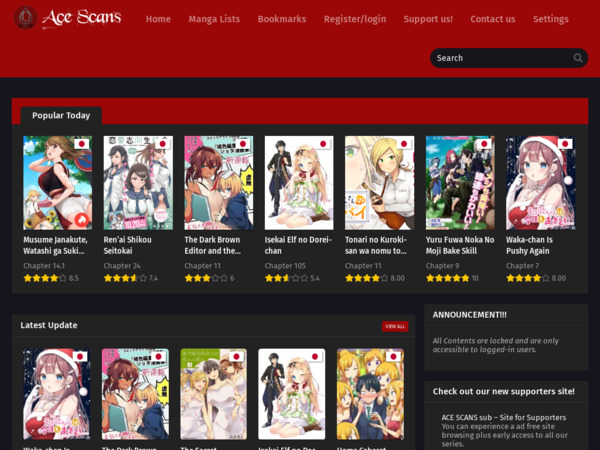Image resolution: width=600 pixels, height=450 pixels.
Task: Open Musume Janakute, Watashi ga Suki title link
Action: (x=55, y=245)
